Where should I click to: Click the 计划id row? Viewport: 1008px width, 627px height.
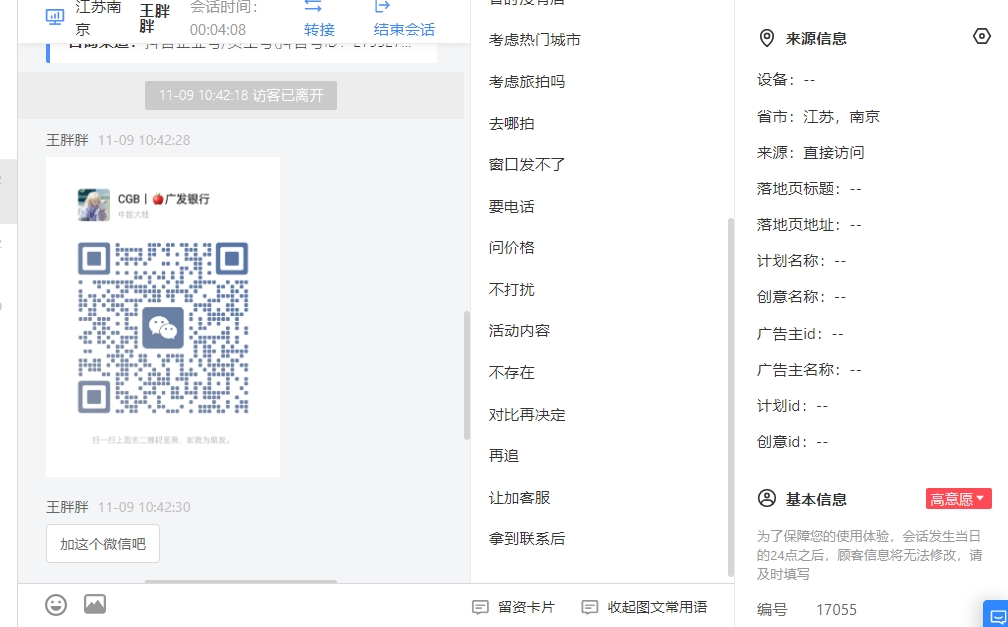coord(793,406)
